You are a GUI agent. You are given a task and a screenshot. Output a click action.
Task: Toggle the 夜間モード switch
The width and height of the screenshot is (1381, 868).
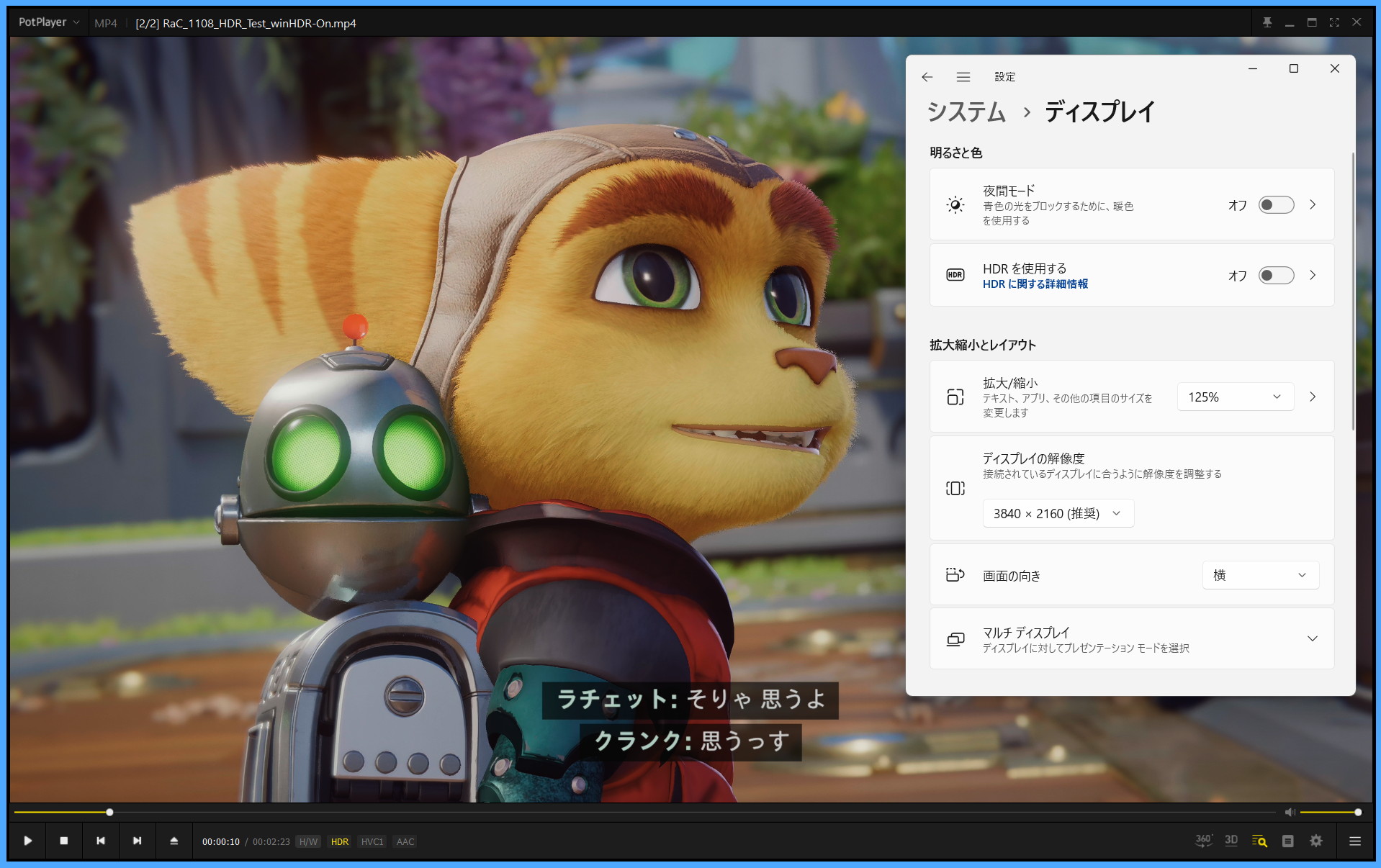pos(1277,205)
